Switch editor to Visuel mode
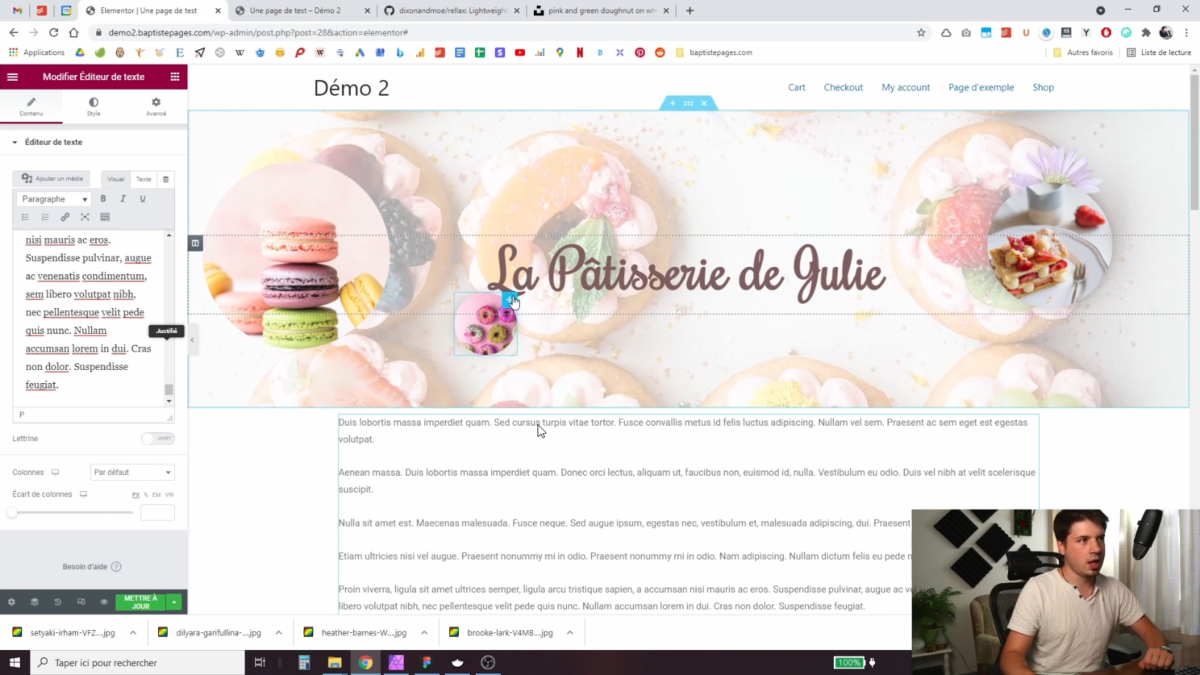The height and width of the screenshot is (675, 1200). coord(116,179)
